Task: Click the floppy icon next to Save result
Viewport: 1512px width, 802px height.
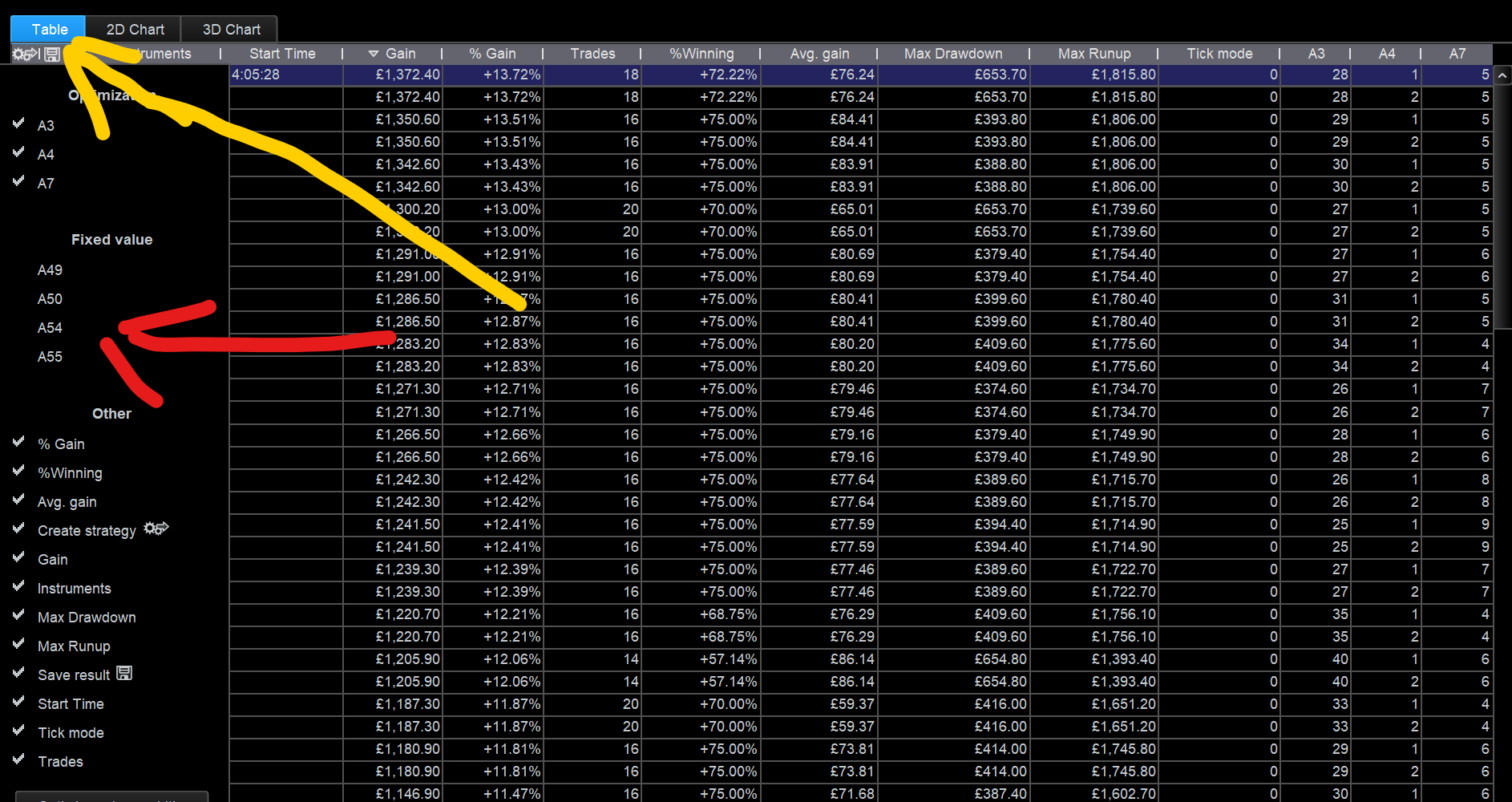Action: (124, 673)
